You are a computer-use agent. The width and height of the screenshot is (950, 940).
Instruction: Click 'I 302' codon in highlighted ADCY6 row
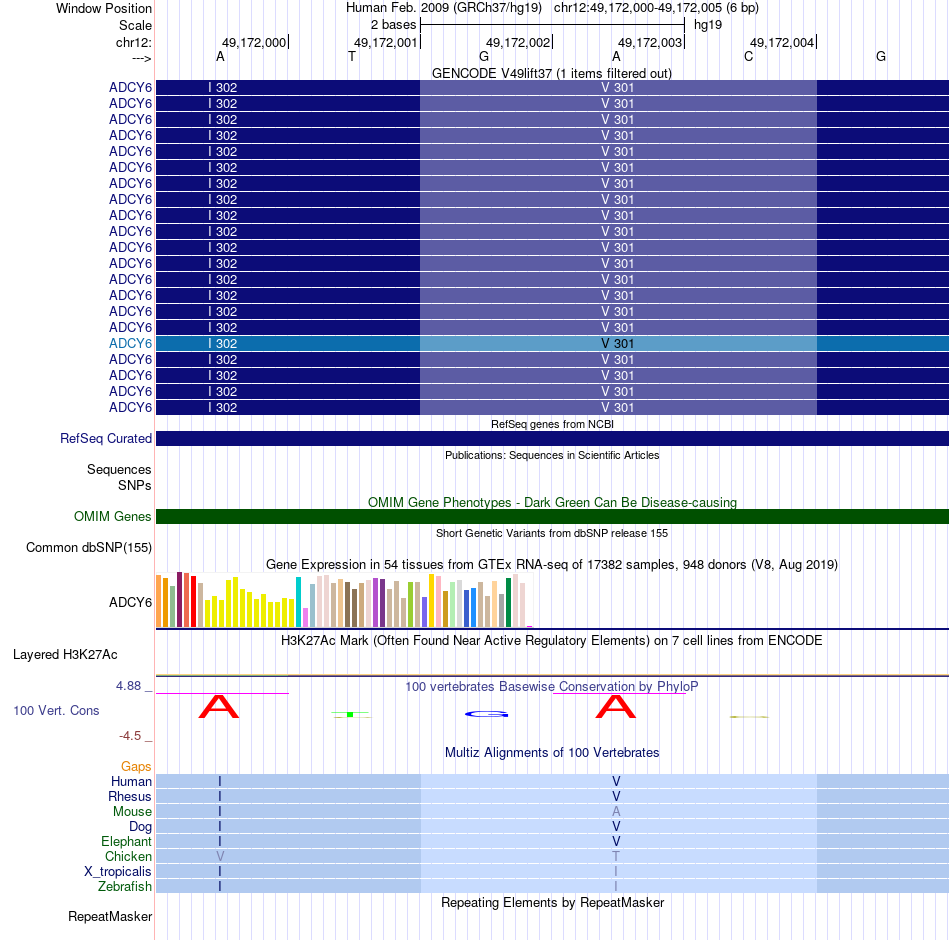[x=223, y=343]
